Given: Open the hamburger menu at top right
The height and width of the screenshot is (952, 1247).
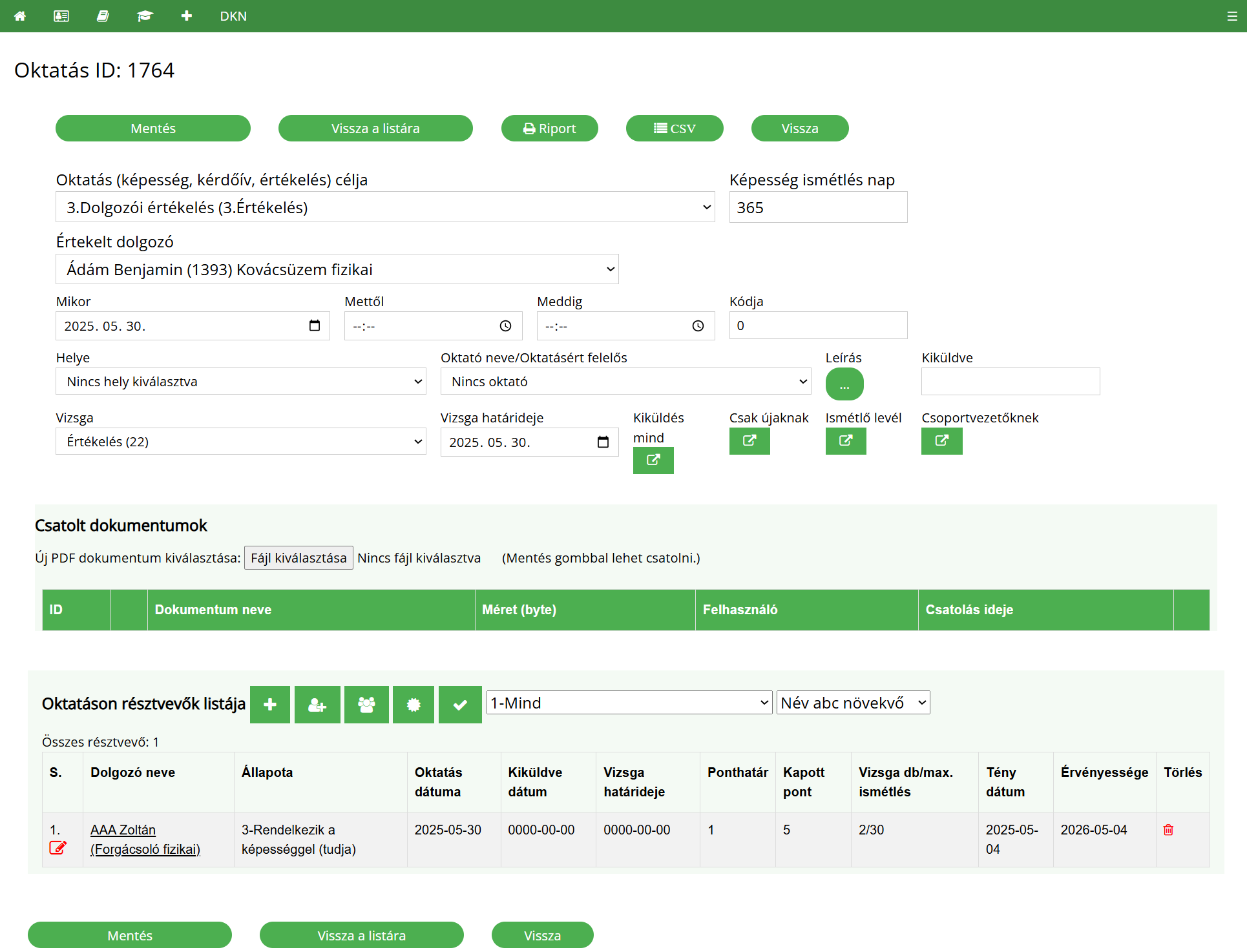Looking at the screenshot, I should click(x=1232, y=16).
